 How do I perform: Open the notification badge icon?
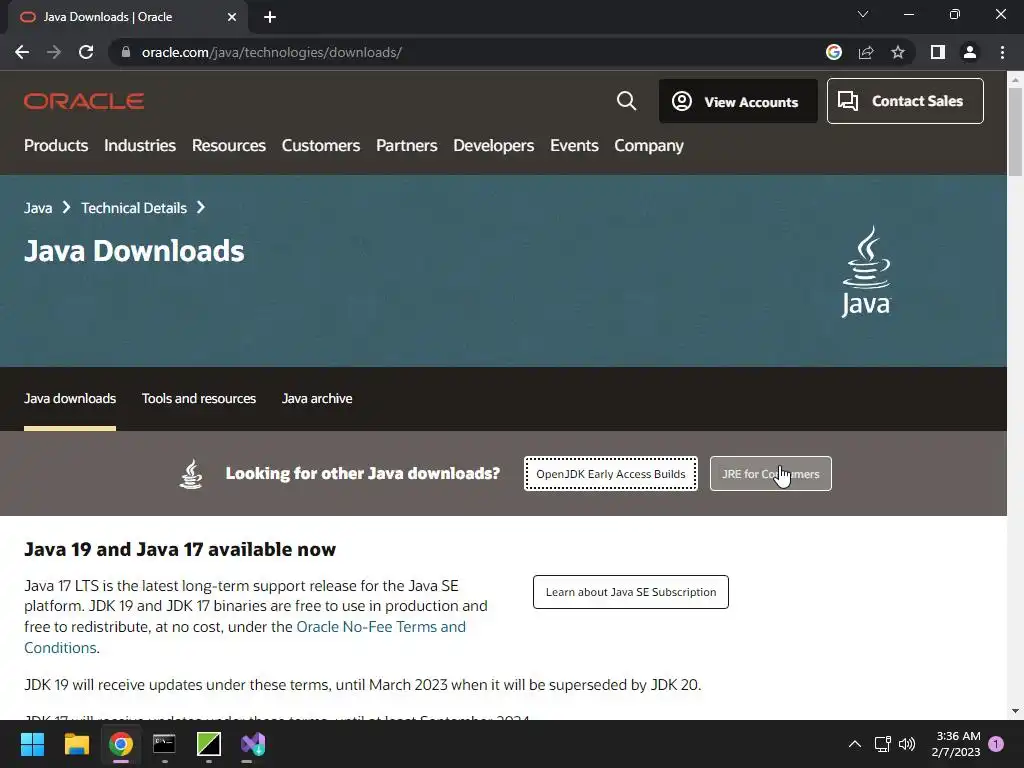coord(996,743)
